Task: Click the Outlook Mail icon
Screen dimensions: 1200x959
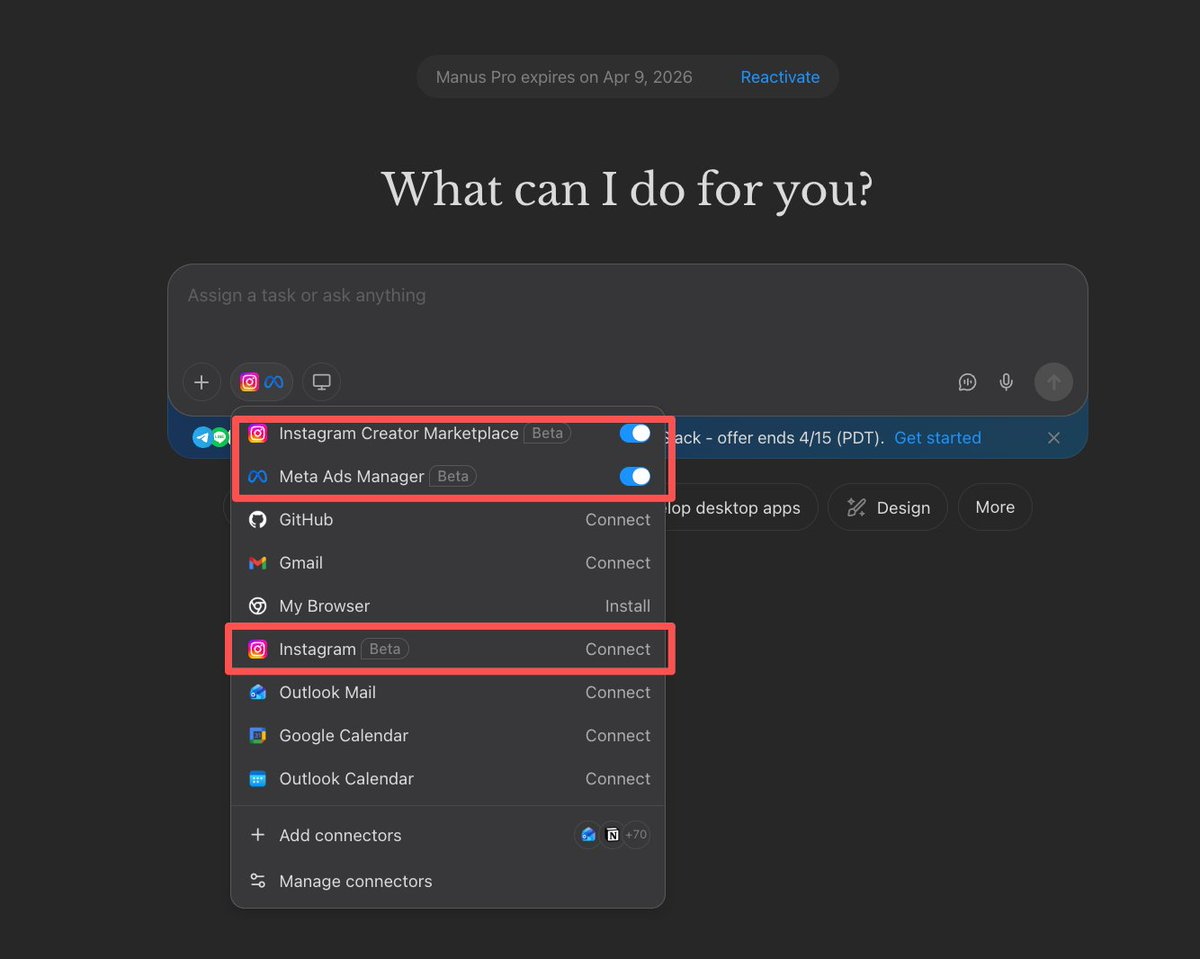Action: pos(257,692)
